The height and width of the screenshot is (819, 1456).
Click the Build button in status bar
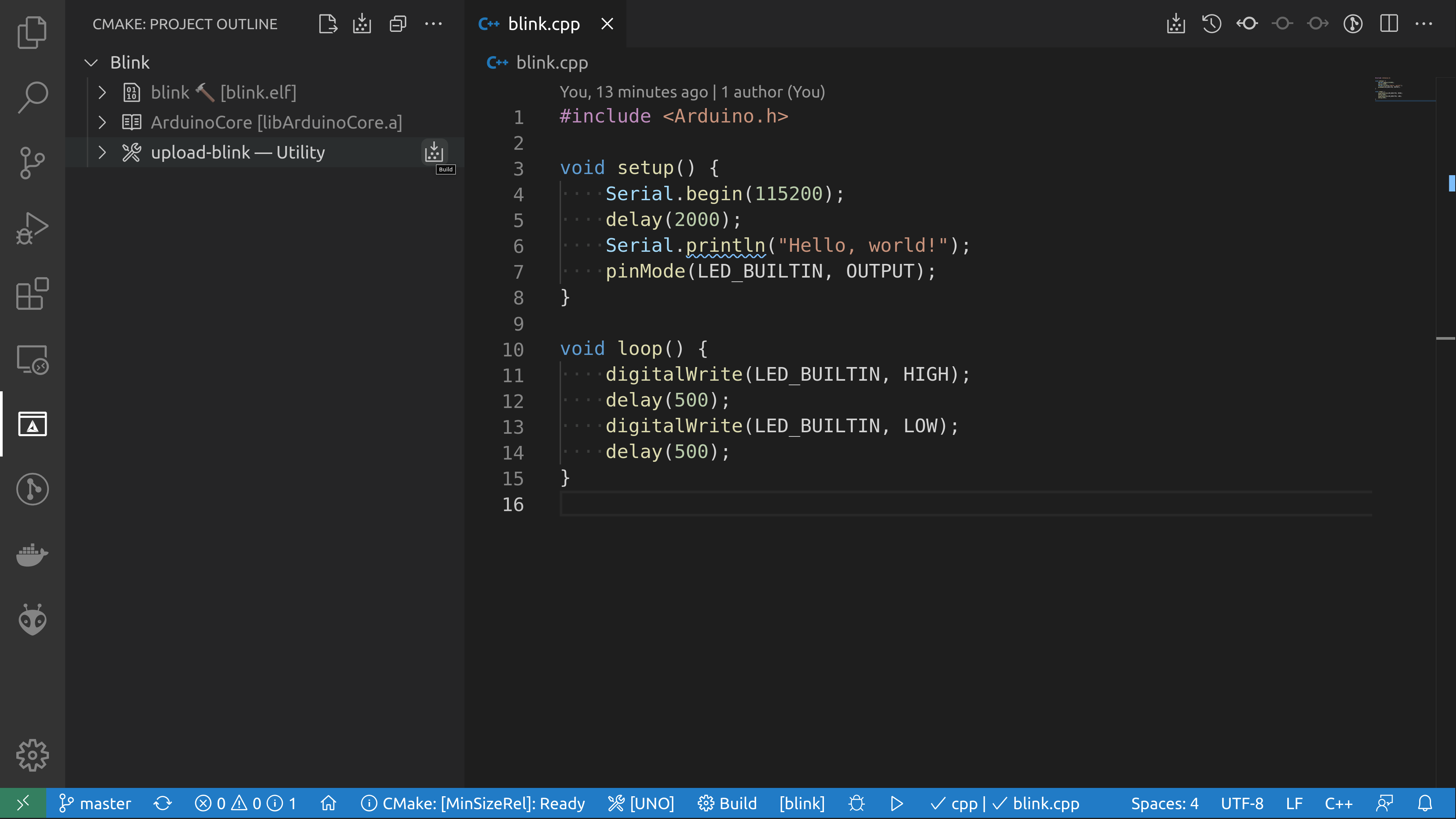pos(728,803)
